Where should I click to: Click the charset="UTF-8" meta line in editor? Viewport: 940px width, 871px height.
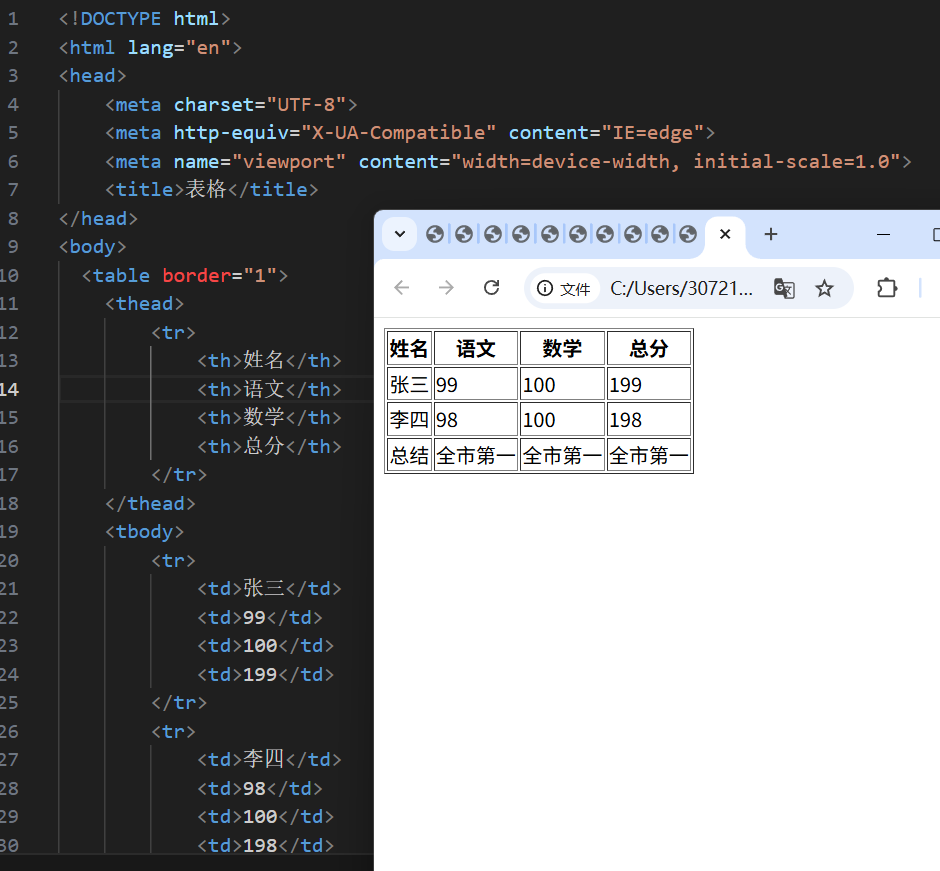click(231, 105)
